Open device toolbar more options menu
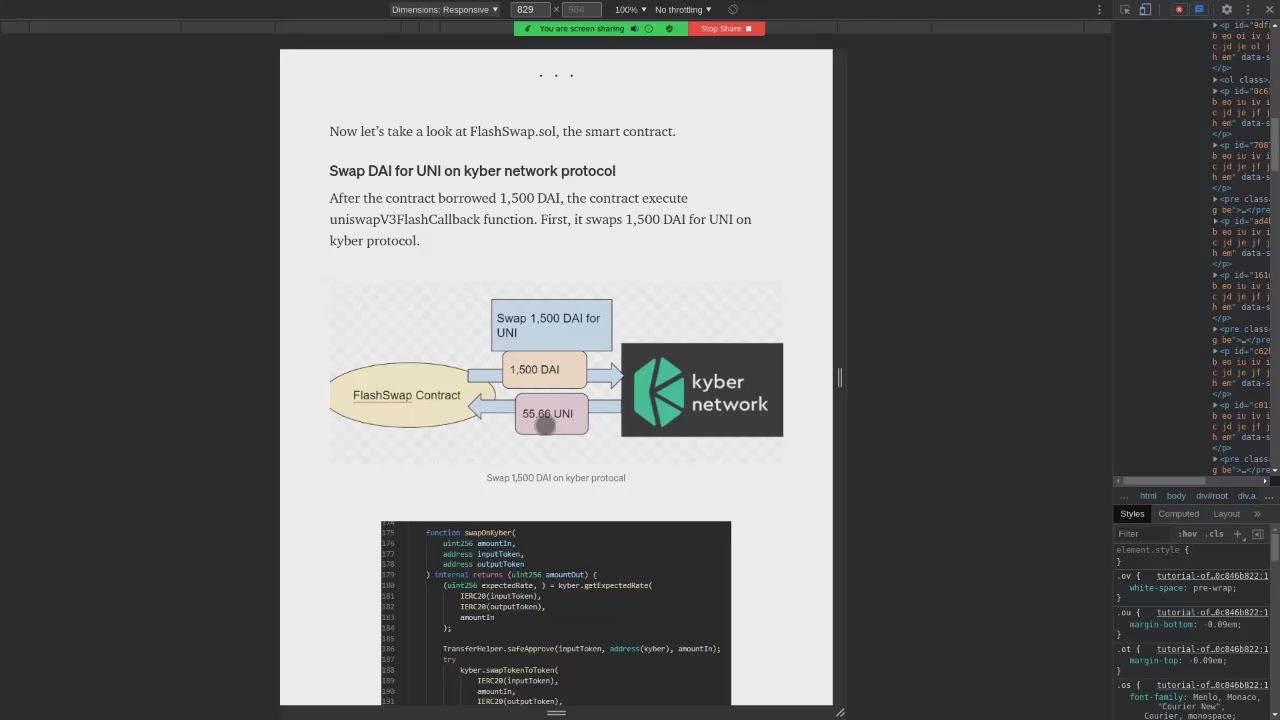1280x720 pixels. [x=1099, y=9]
